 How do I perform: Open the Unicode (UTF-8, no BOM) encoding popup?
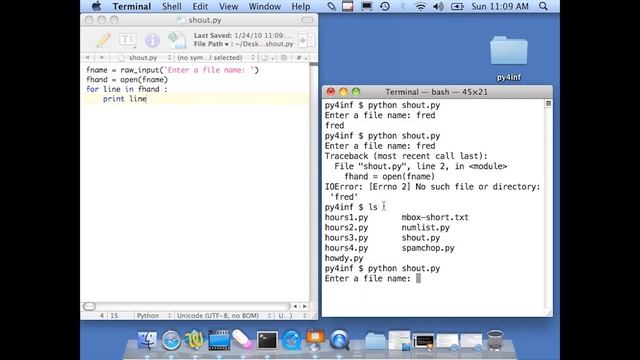223,316
